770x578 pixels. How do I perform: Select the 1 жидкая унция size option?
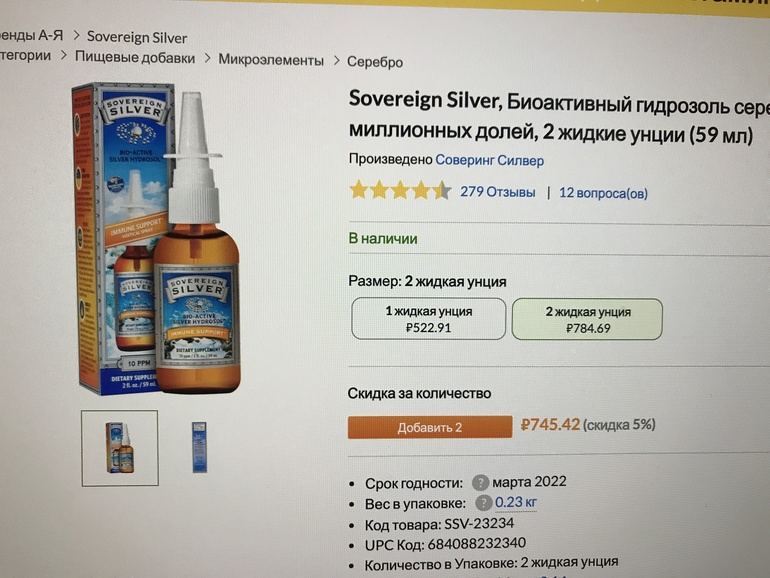coord(428,319)
